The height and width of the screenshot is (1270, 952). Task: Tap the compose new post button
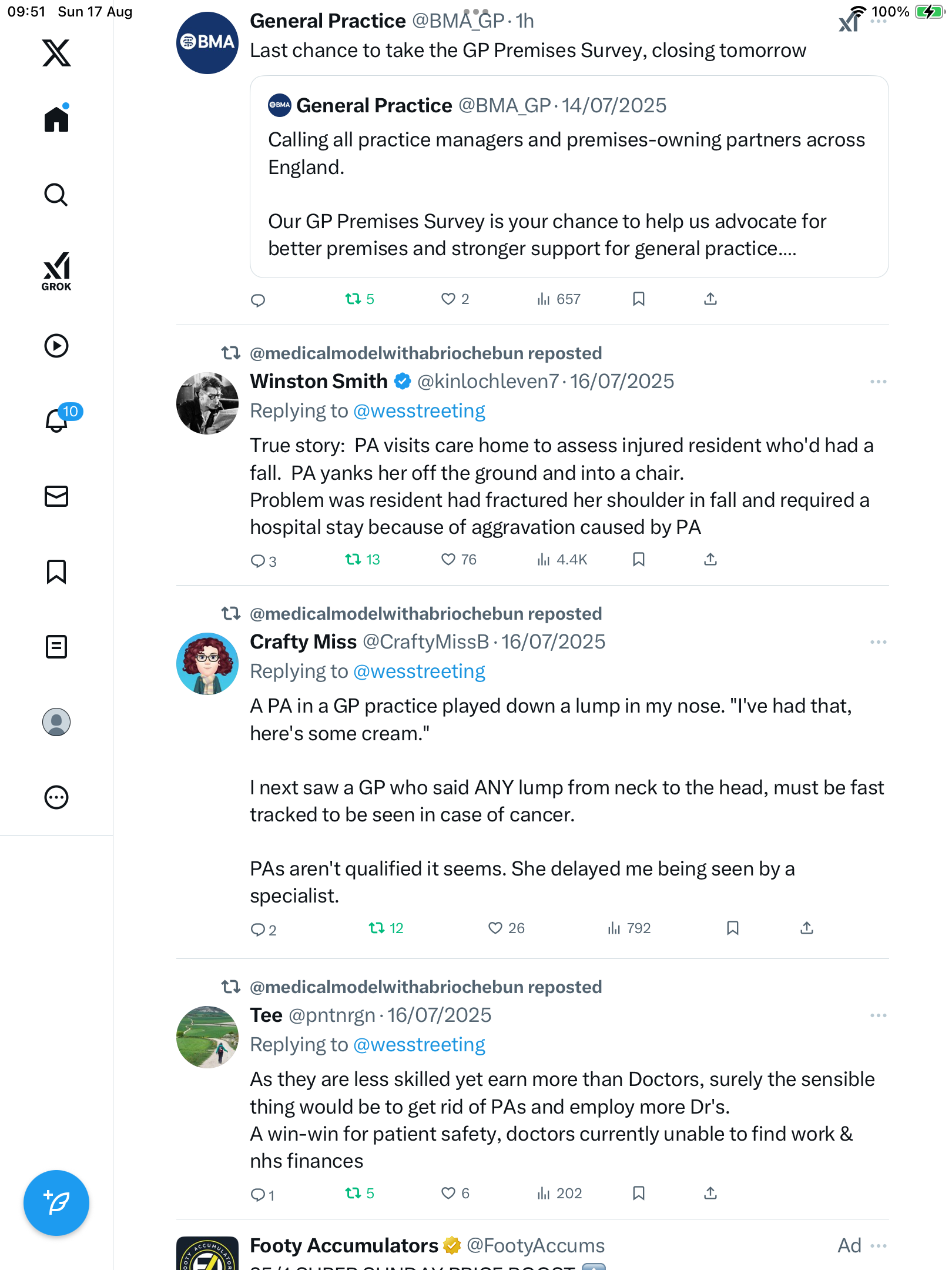56,1203
